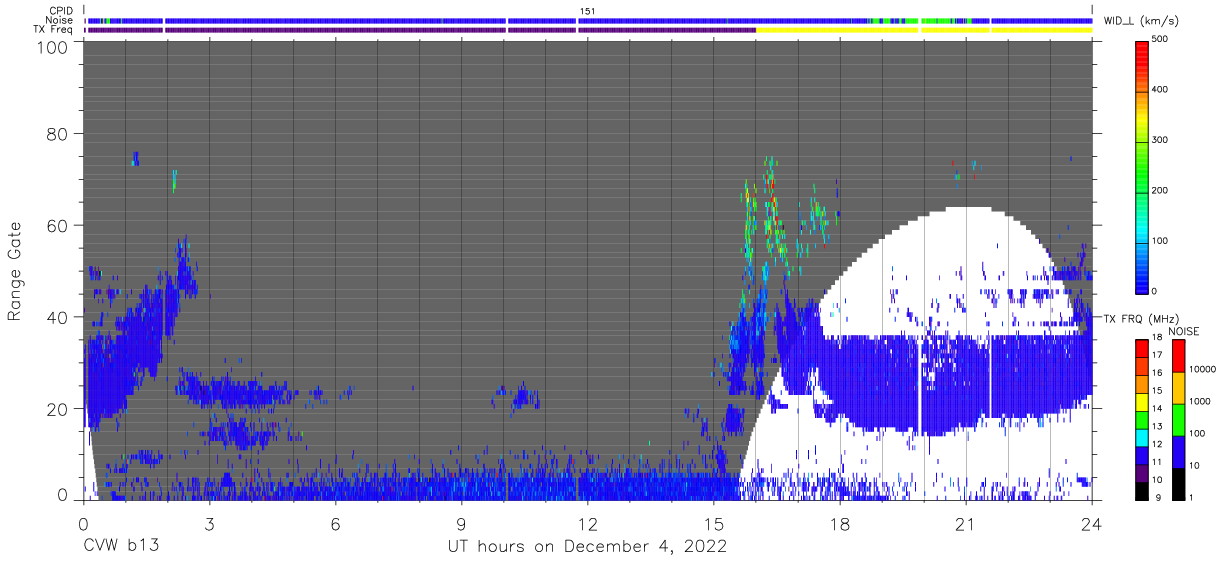The width and height of the screenshot is (1228, 567).
Task: Click UT hour tick label 3
Action: click(x=209, y=523)
